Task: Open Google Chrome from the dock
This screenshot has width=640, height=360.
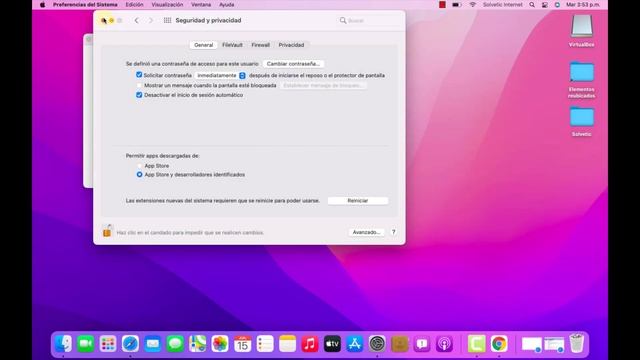Action: coord(499,344)
